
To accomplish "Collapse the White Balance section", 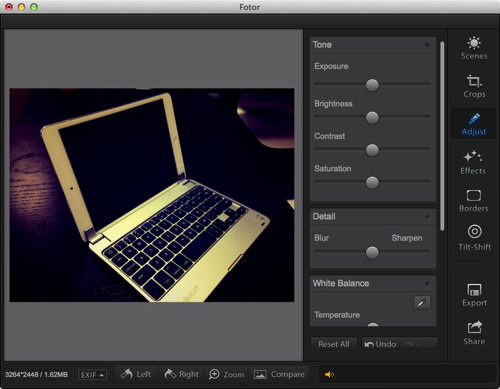I will 427,284.
